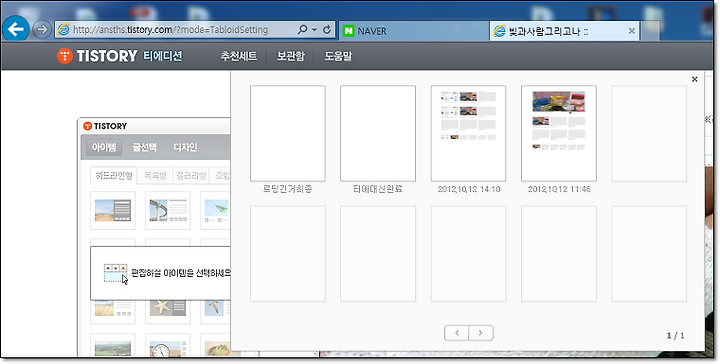The height and width of the screenshot is (364, 720).
Task: Click the search magnifier in address bar
Action: point(302,29)
